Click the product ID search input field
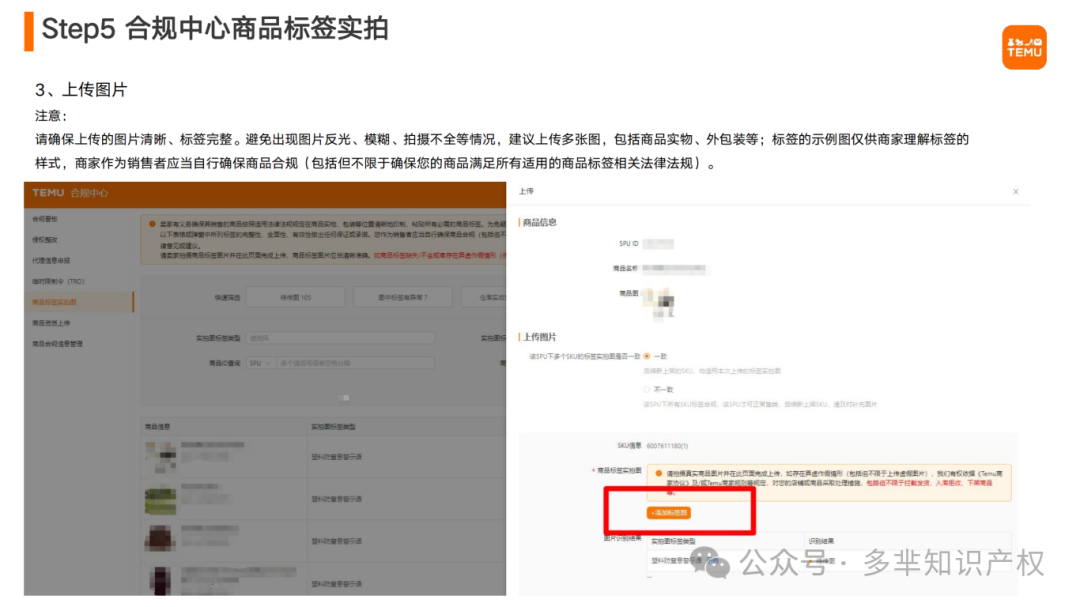 355,363
